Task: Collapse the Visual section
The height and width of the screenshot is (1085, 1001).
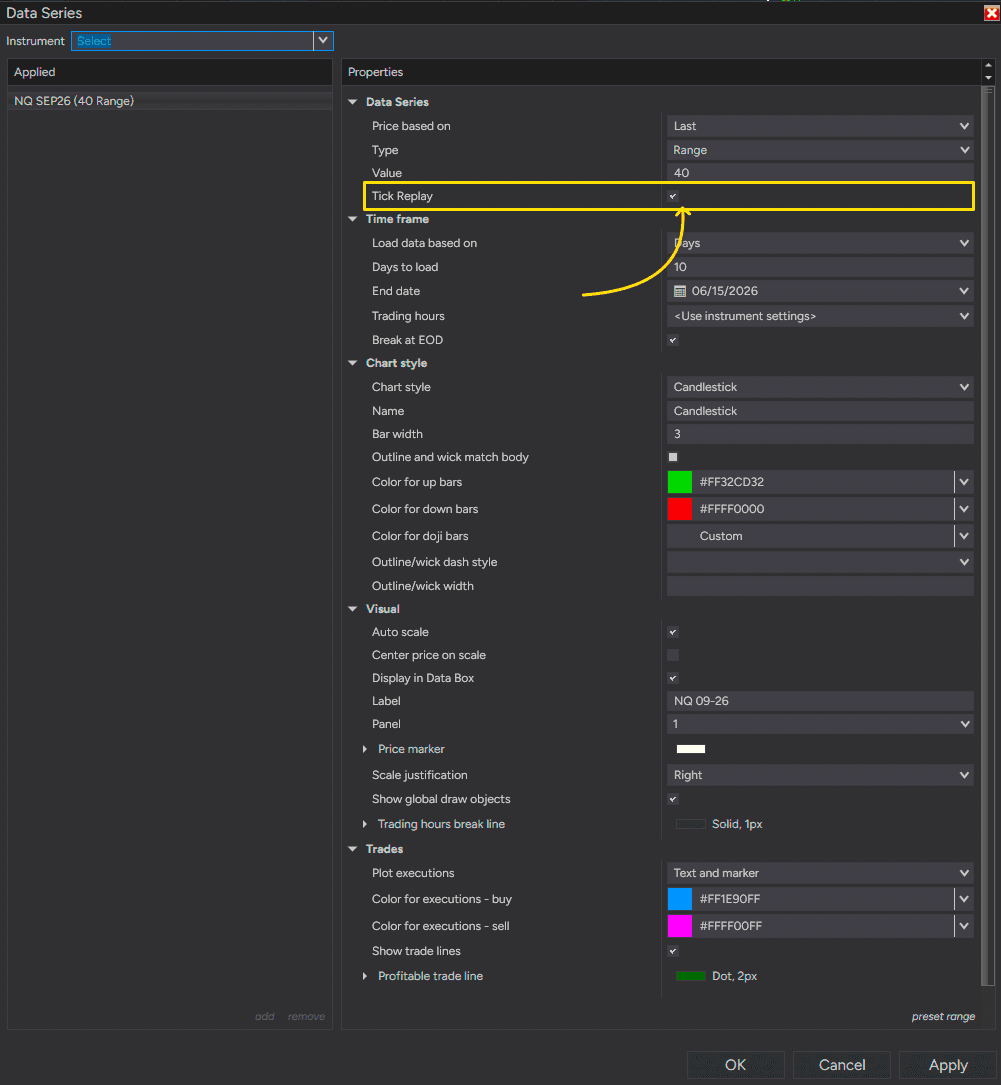Action: (353, 609)
